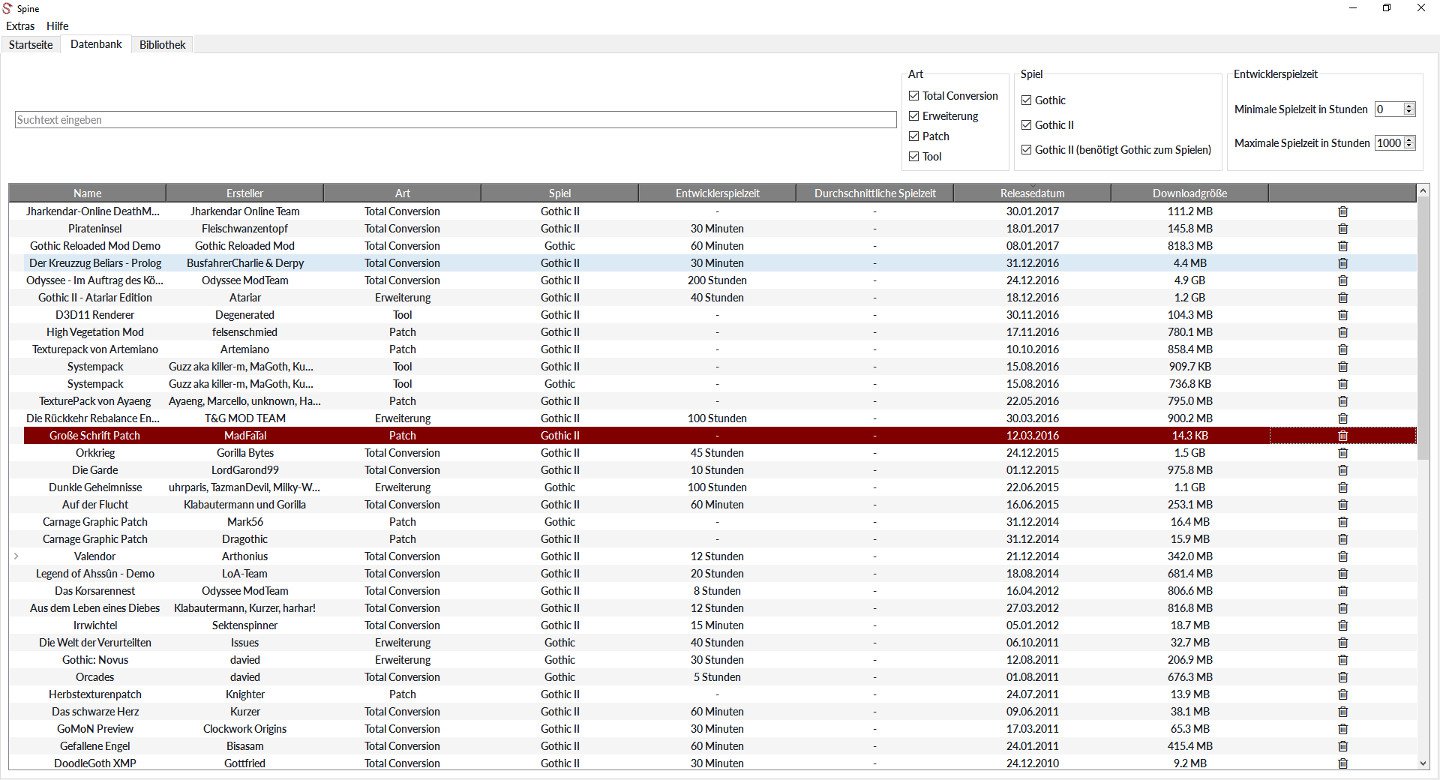Disable the Gothic II game filter
1440x780 pixels.
coord(1026,125)
